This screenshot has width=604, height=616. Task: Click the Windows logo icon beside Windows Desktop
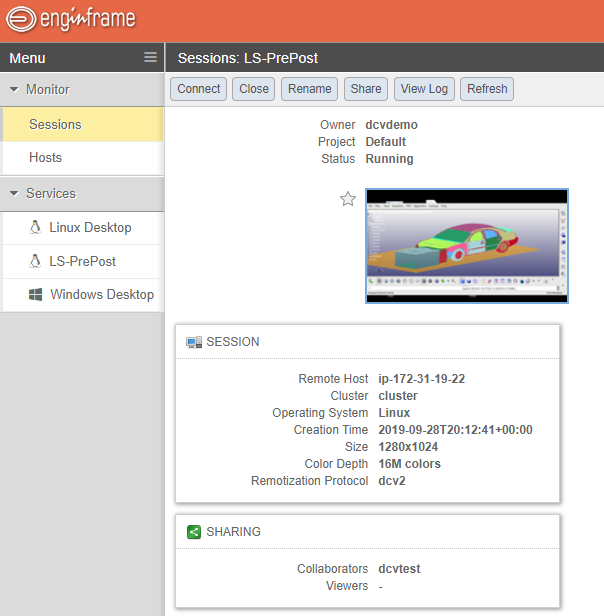35,295
